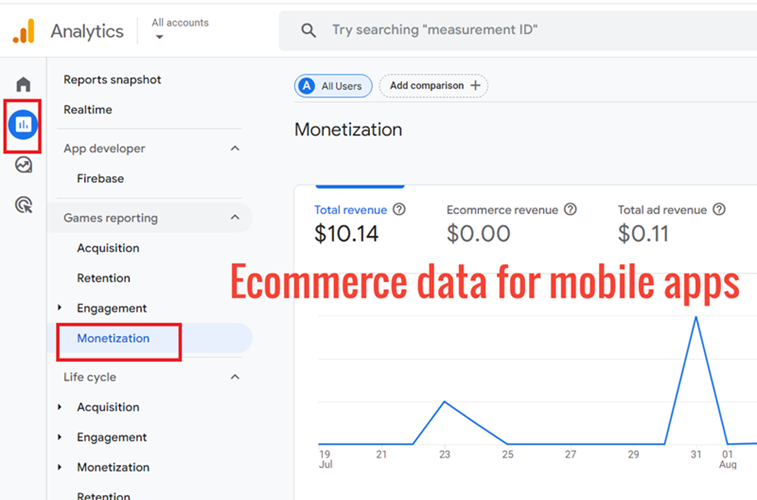Screen dimensions: 757x500
Task: Click the Life cycle section label
Action: pyautogui.click(x=90, y=377)
